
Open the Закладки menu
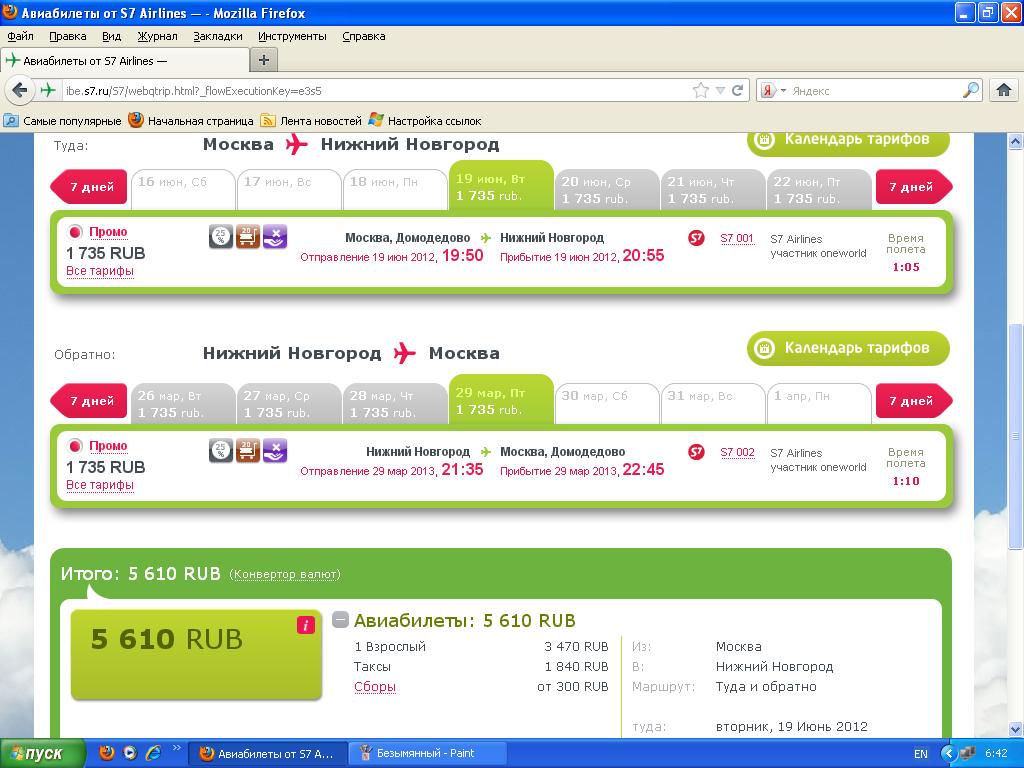217,36
